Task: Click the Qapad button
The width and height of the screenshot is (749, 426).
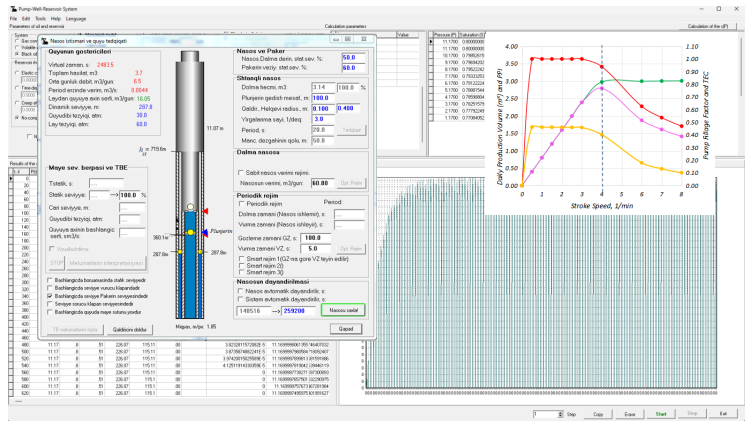Action: tap(346, 326)
